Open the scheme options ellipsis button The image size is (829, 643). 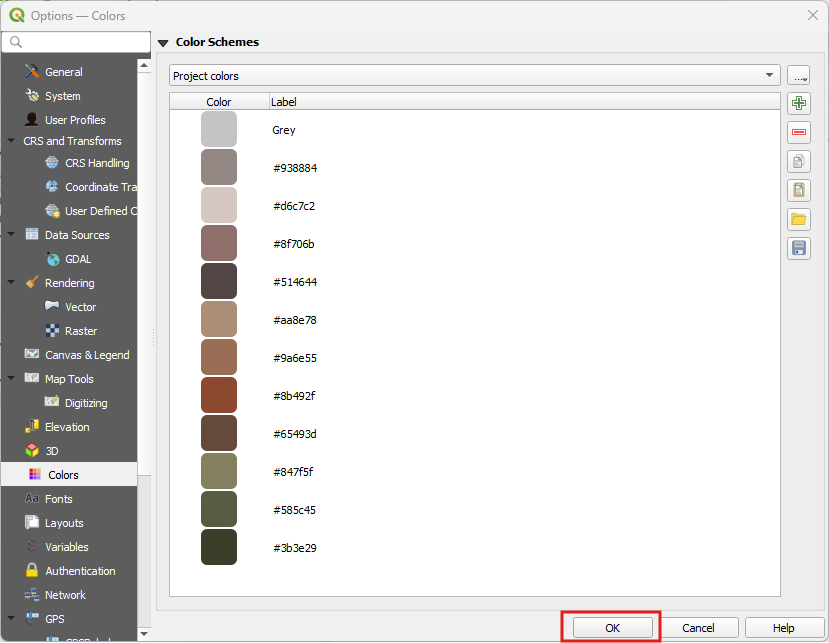click(x=798, y=75)
